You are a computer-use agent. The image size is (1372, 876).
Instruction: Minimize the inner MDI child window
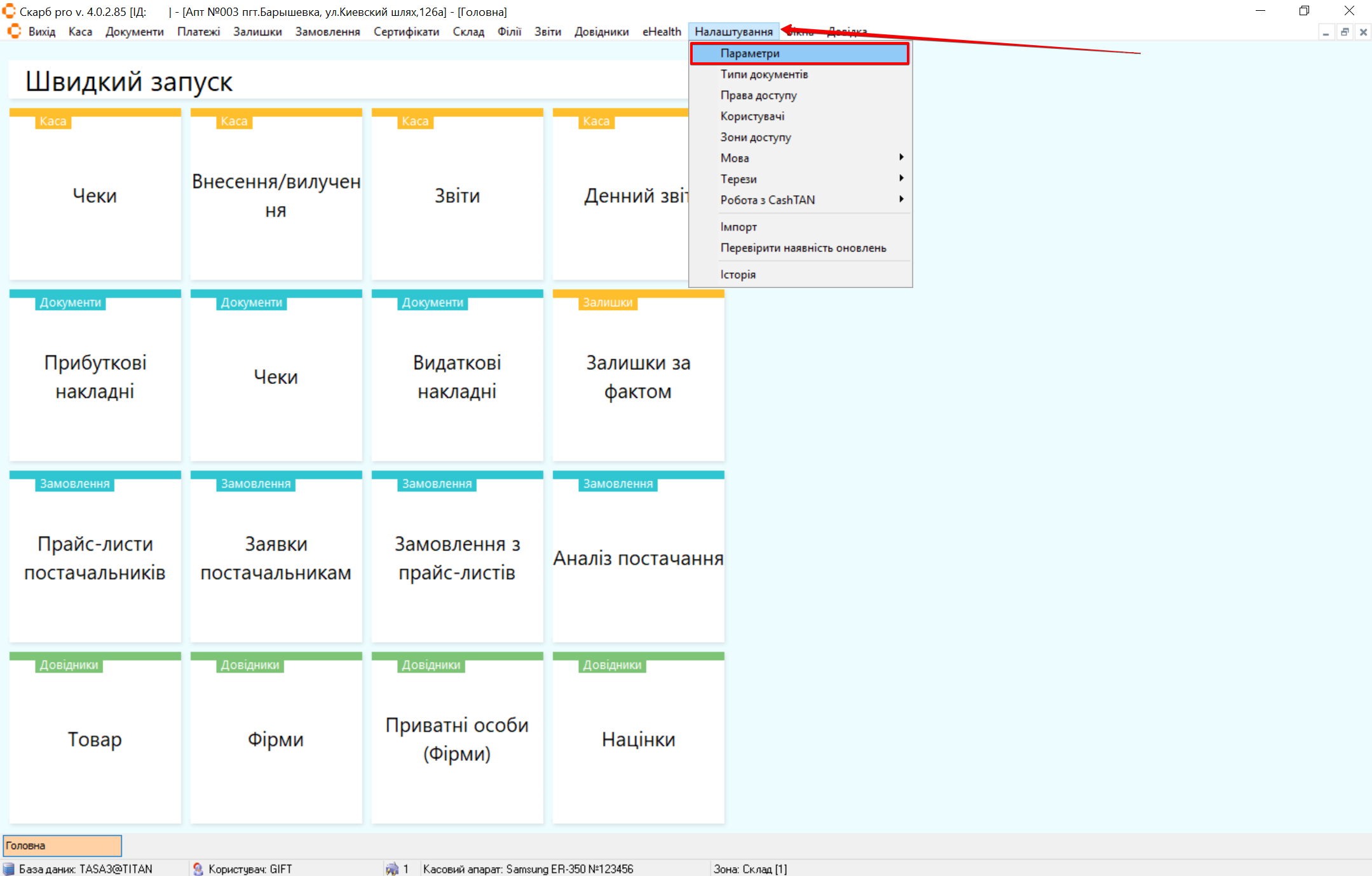1326,32
